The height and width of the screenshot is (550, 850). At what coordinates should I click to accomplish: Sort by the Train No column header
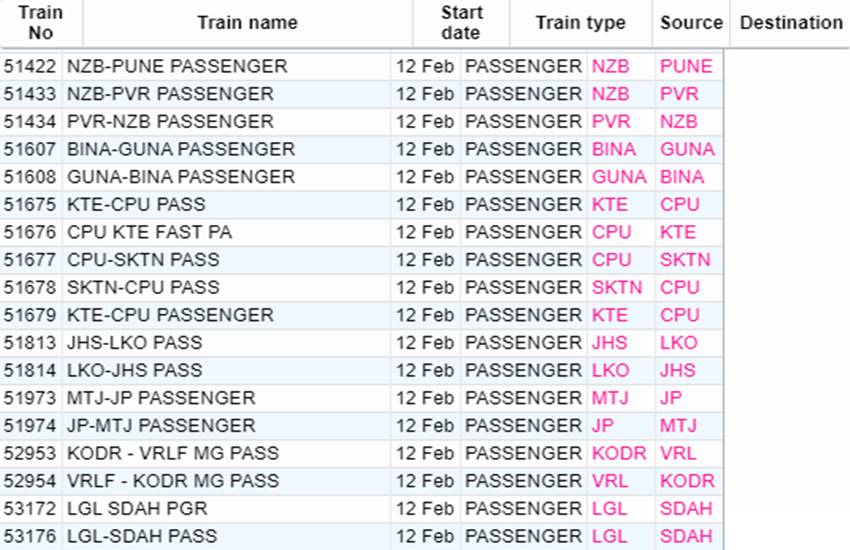41,23
